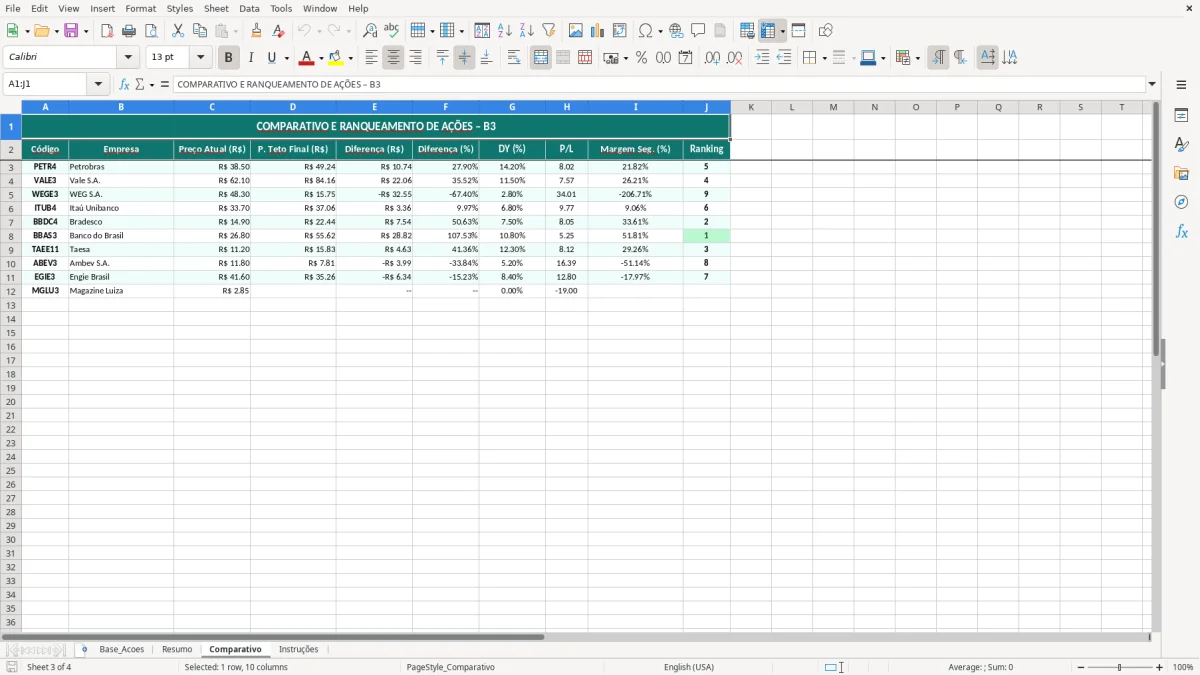Screen dimensions: 1200x675
Task: Switch to the Base_Acoes sheet tab
Action: pos(121,650)
